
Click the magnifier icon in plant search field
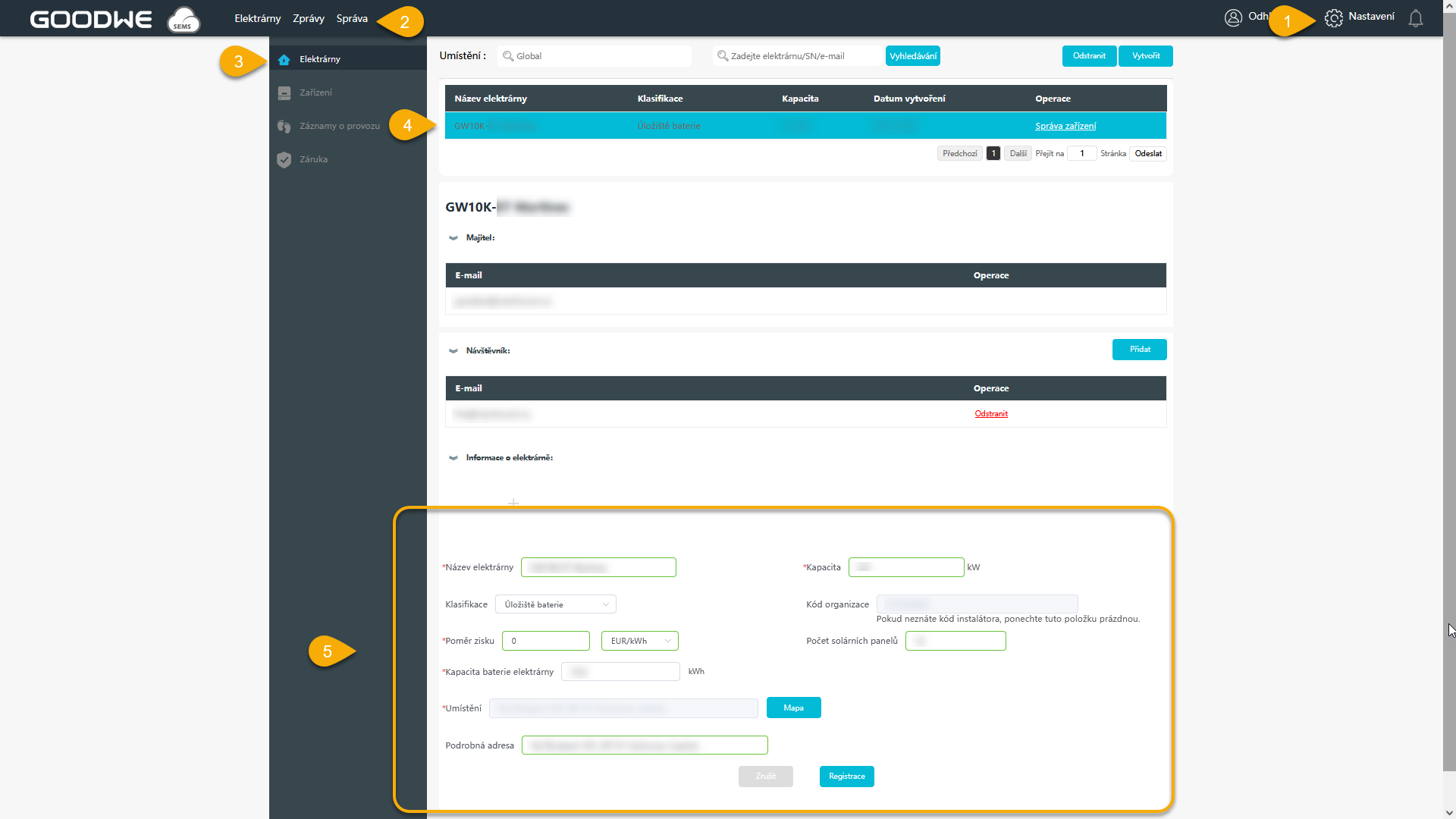[x=723, y=56]
